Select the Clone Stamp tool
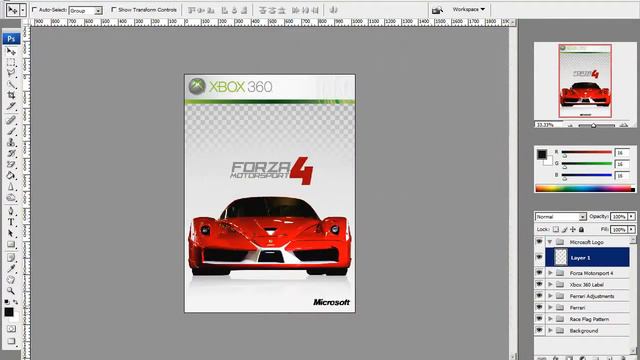This screenshot has width=640, height=360. tap(11, 142)
